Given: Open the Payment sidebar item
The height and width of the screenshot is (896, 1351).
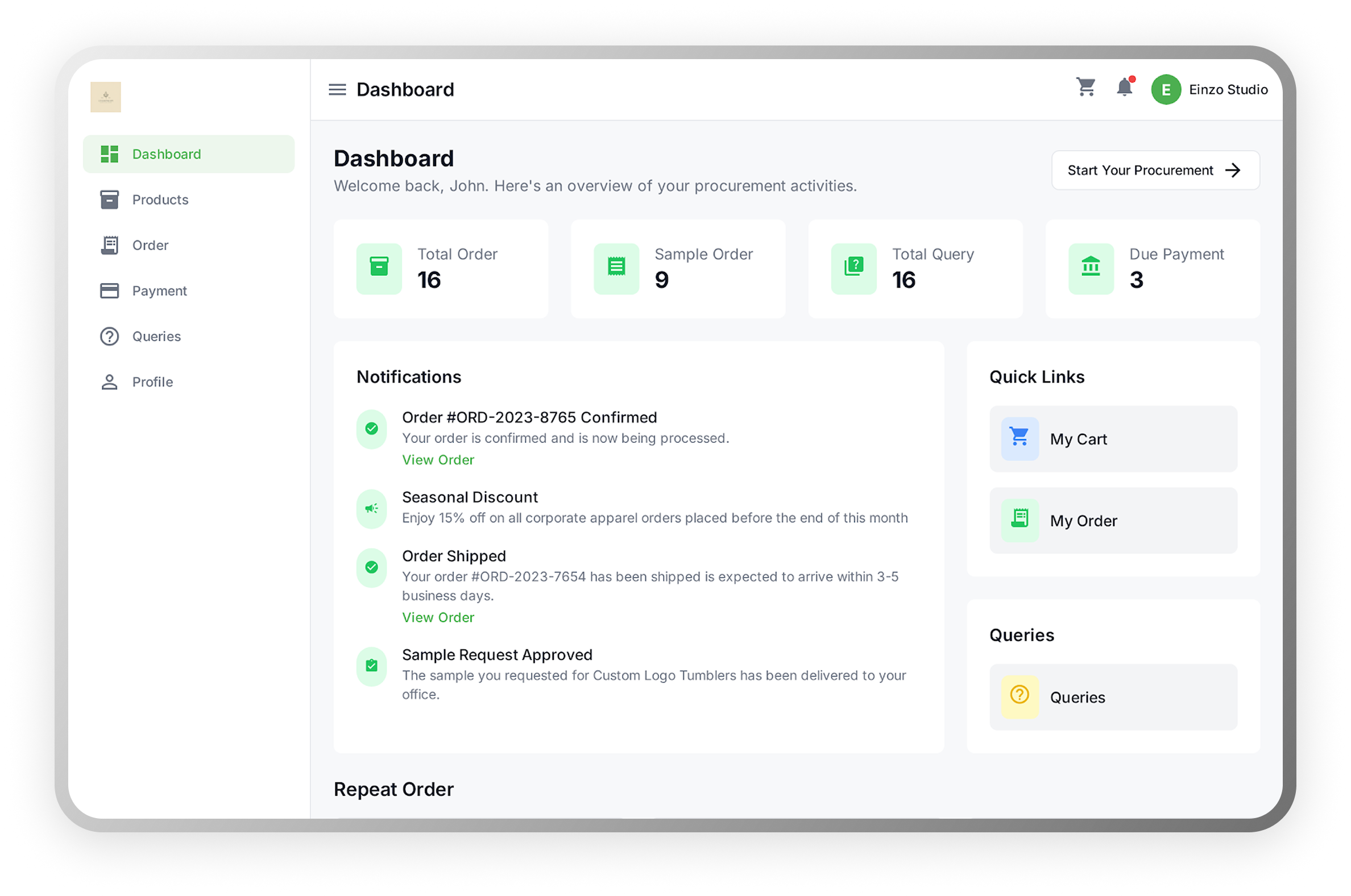Looking at the screenshot, I should [159, 291].
